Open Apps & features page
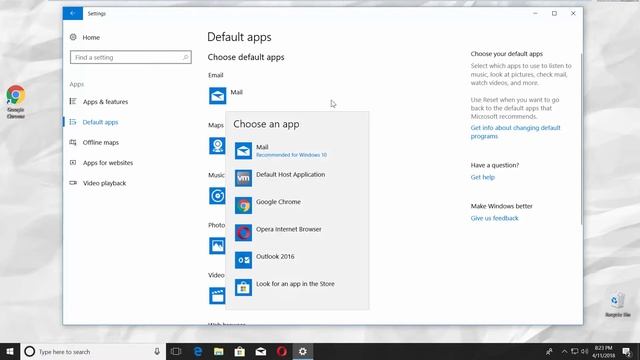 pos(99,102)
